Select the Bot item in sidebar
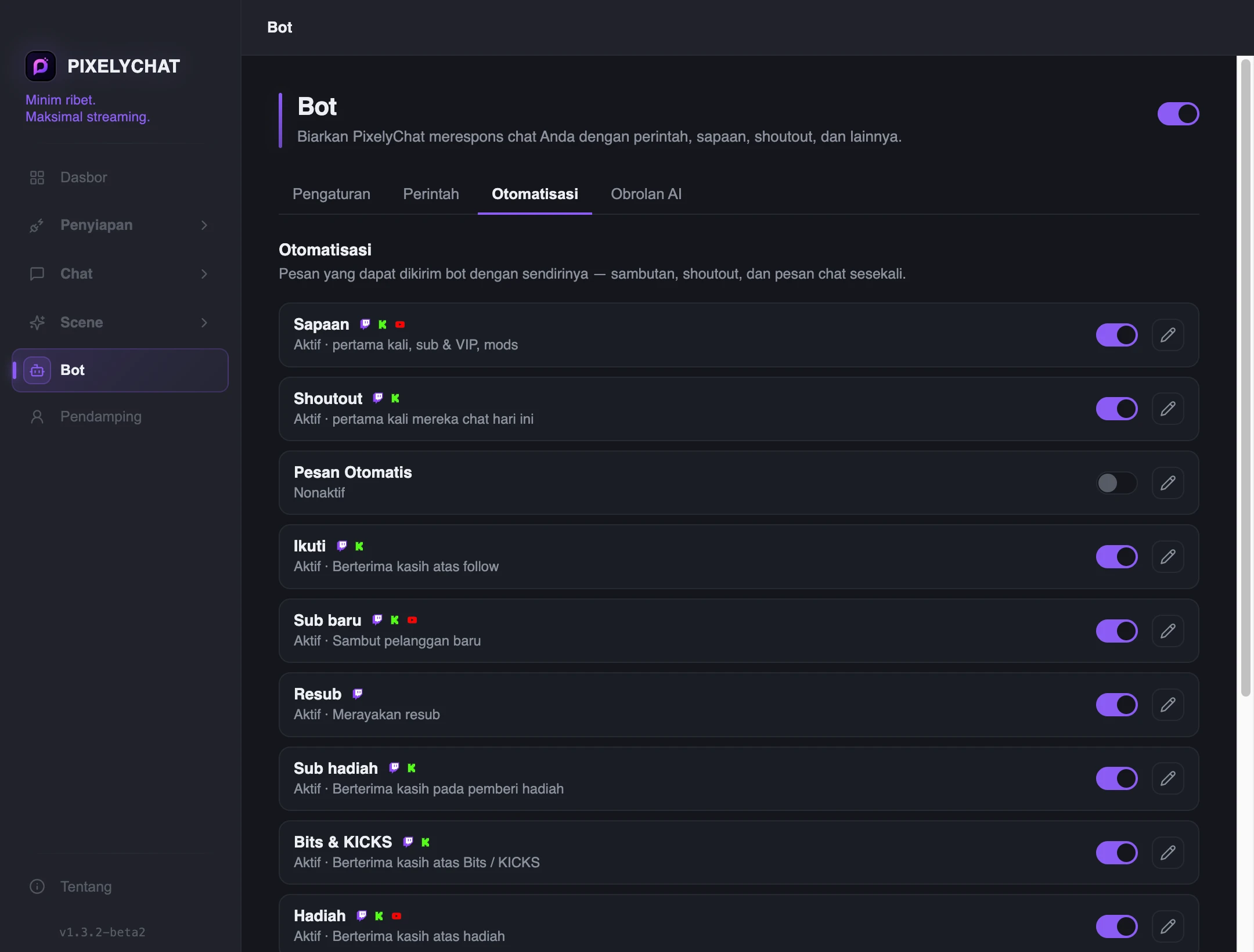The width and height of the screenshot is (1254, 952). (120, 370)
